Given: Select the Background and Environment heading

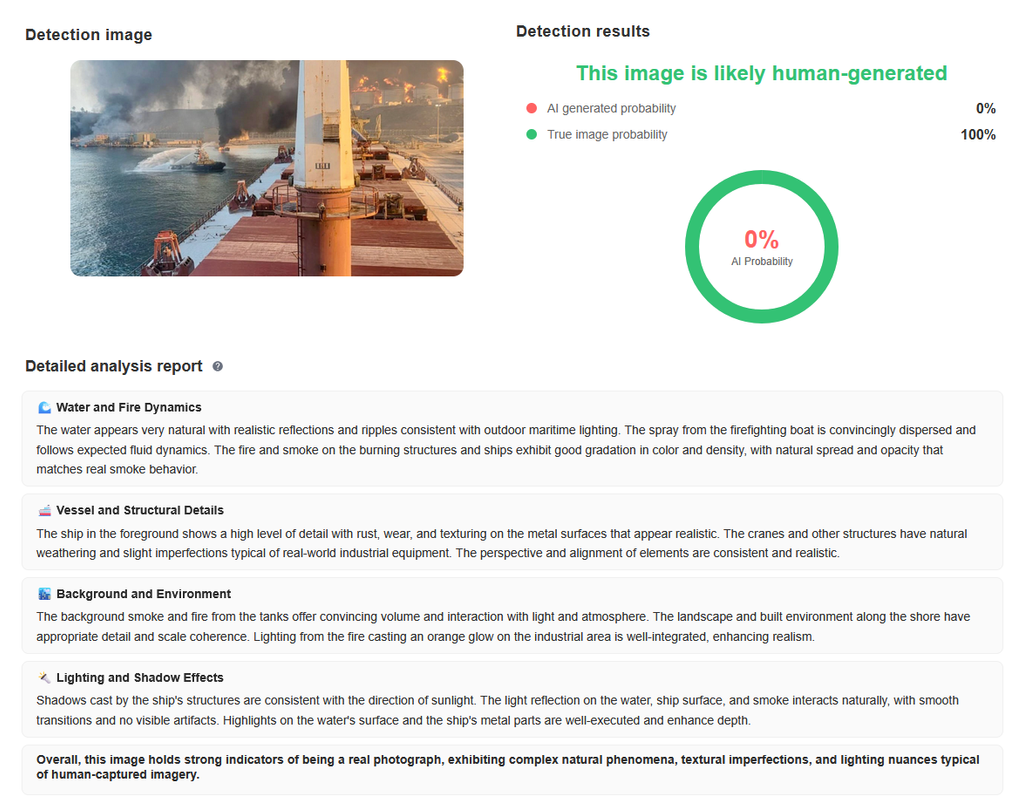Looking at the screenshot, I should (x=143, y=594).
